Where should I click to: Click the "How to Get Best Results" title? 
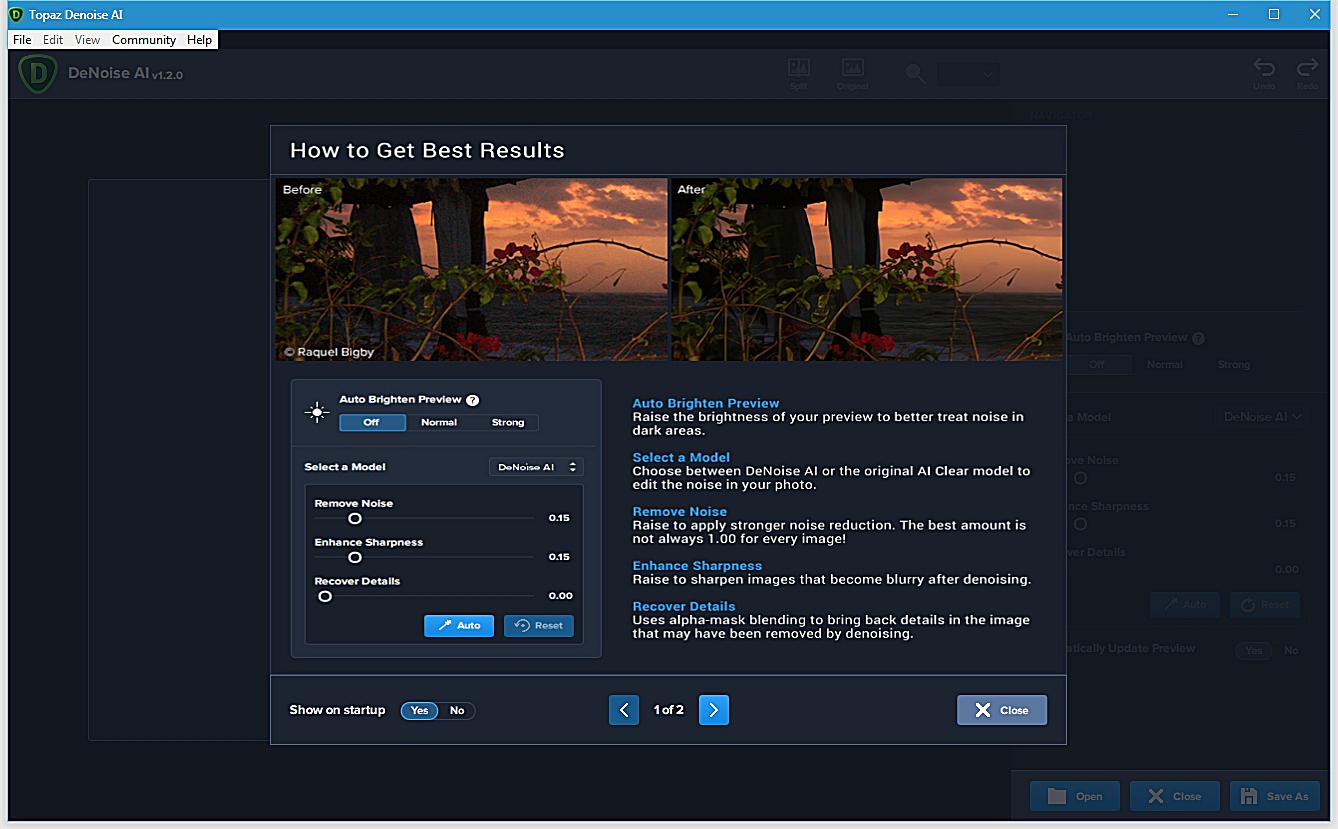[x=427, y=151]
